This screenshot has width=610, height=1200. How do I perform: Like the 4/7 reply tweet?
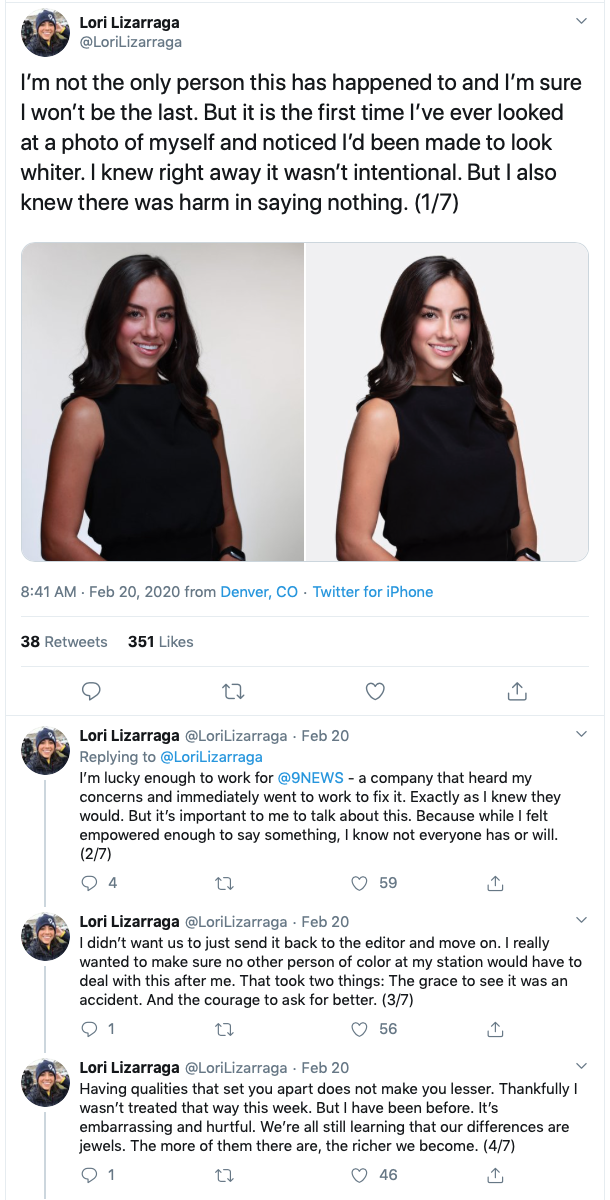coord(361,1175)
